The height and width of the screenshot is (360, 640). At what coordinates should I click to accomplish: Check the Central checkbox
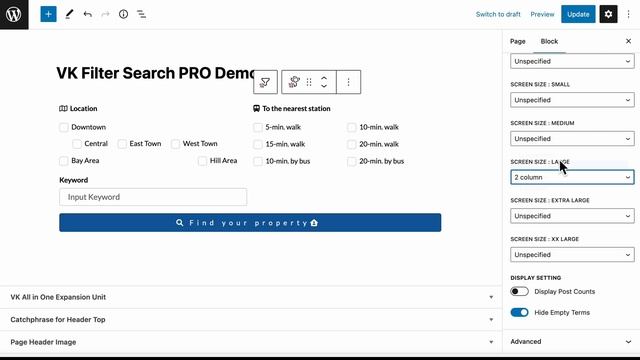(x=77, y=144)
